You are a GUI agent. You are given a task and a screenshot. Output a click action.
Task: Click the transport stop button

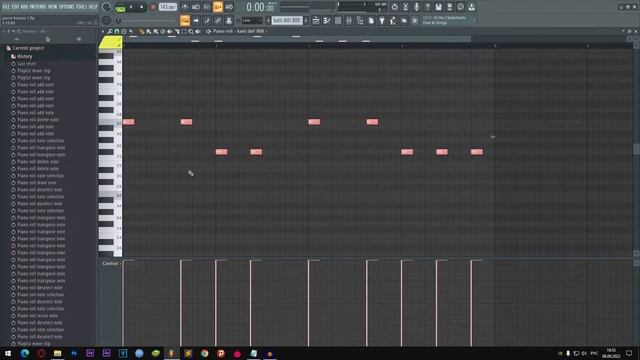(x=142, y=7)
